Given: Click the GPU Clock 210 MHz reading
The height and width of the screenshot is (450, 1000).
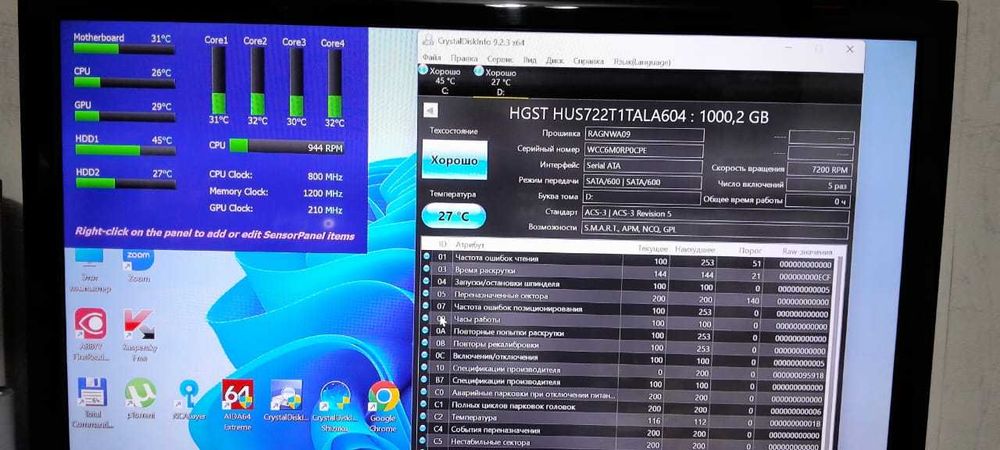Looking at the screenshot, I should [x=276, y=209].
